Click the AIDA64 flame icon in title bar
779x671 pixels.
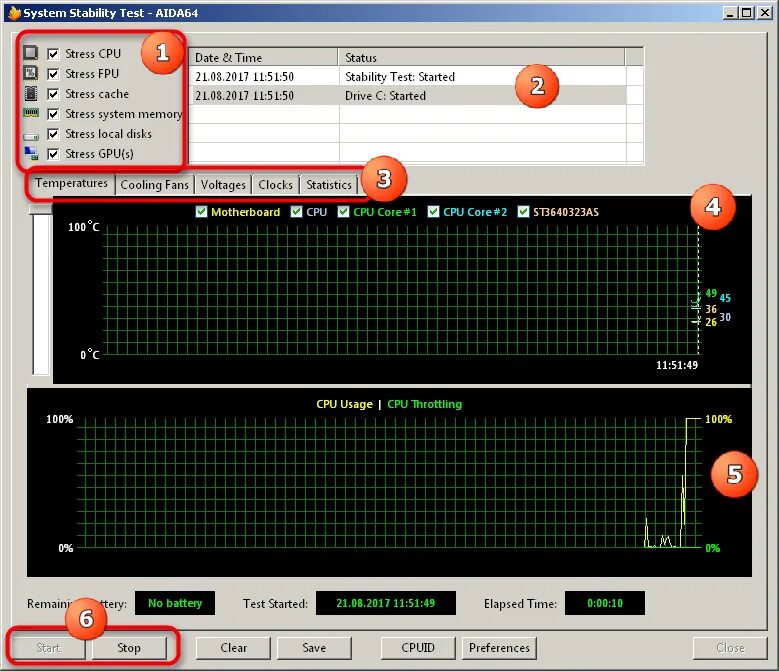(14, 12)
